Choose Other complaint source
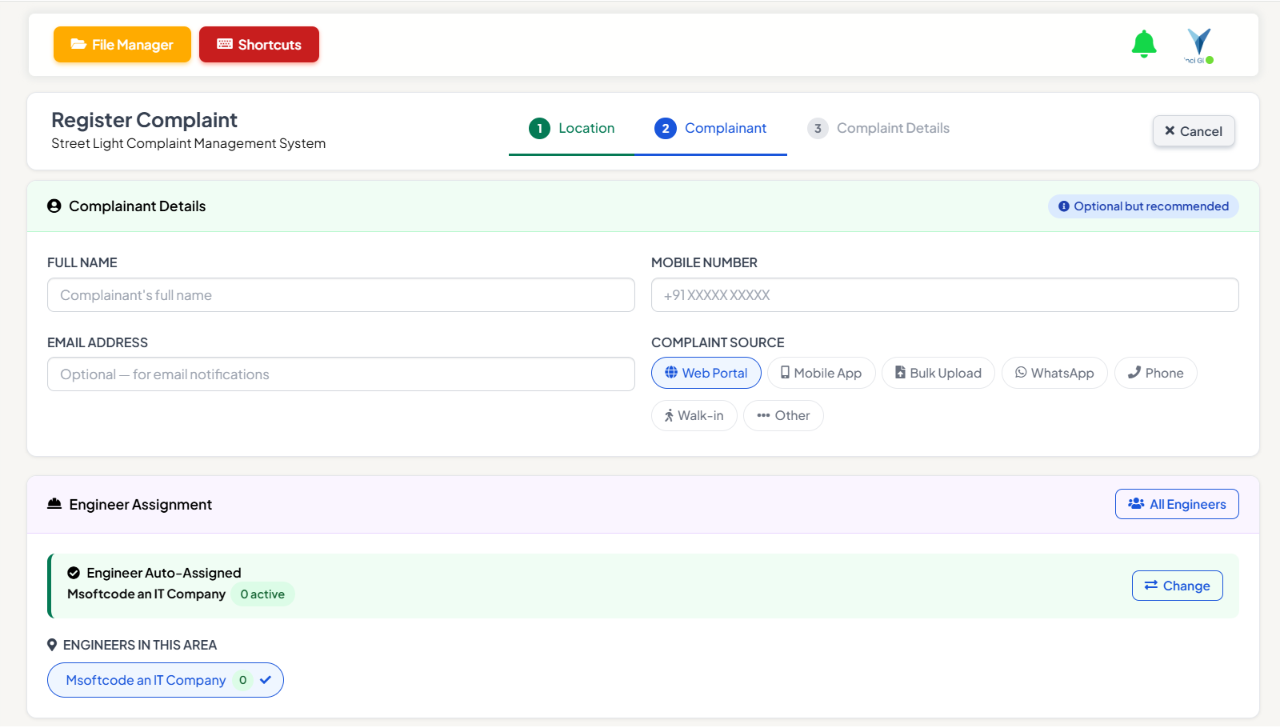This screenshot has height=727, width=1280. (783, 416)
